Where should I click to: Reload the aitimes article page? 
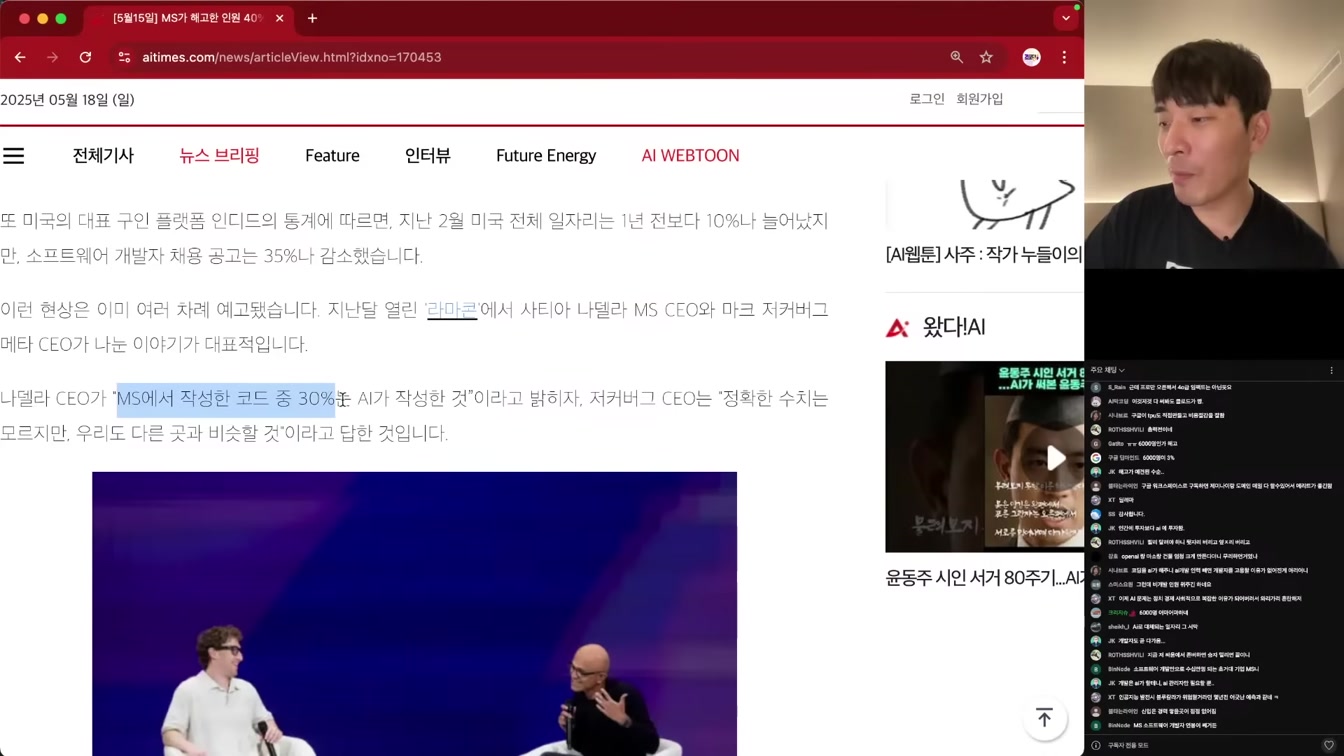point(85,57)
